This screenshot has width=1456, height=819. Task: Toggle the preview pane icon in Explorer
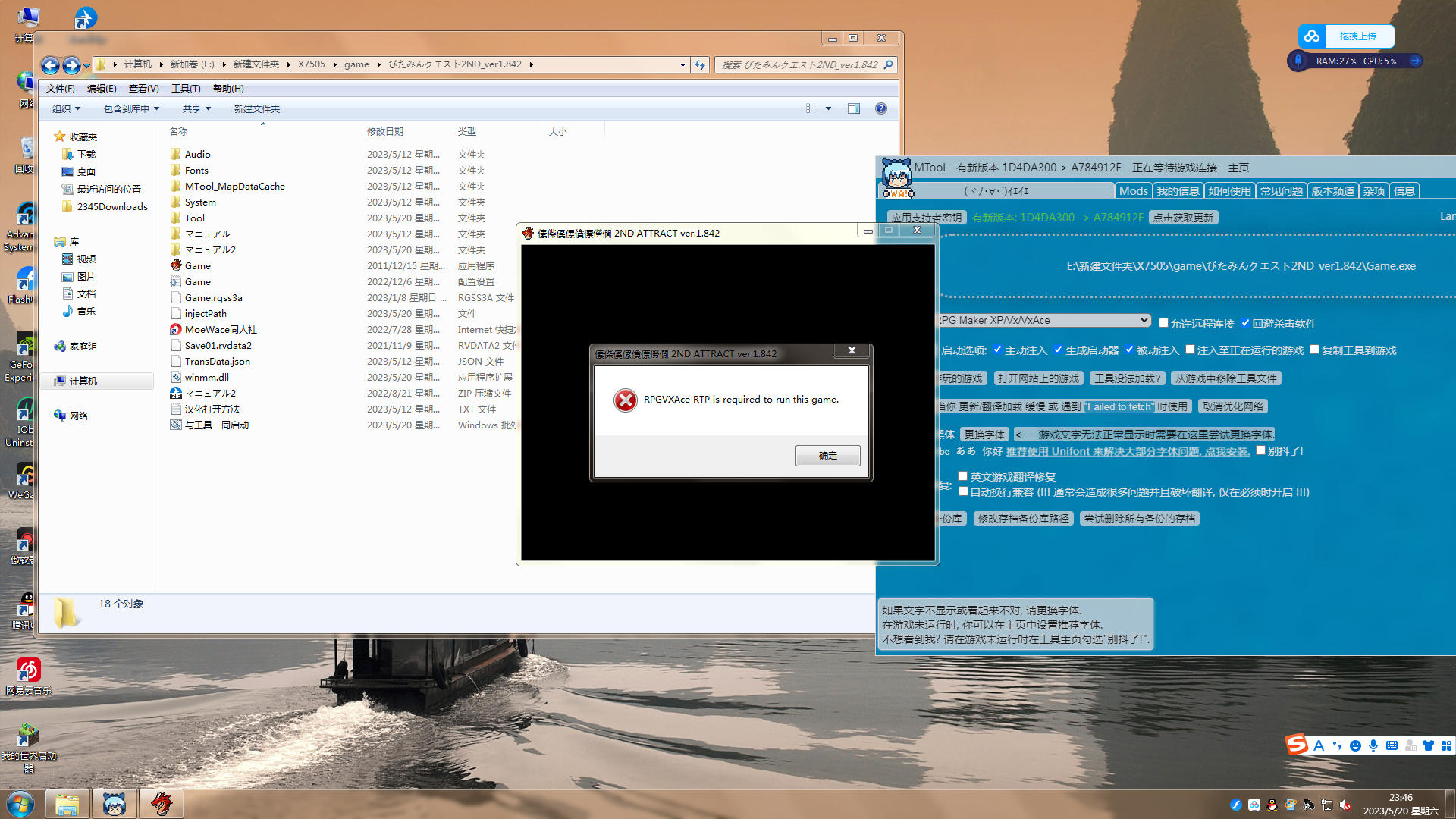853,108
